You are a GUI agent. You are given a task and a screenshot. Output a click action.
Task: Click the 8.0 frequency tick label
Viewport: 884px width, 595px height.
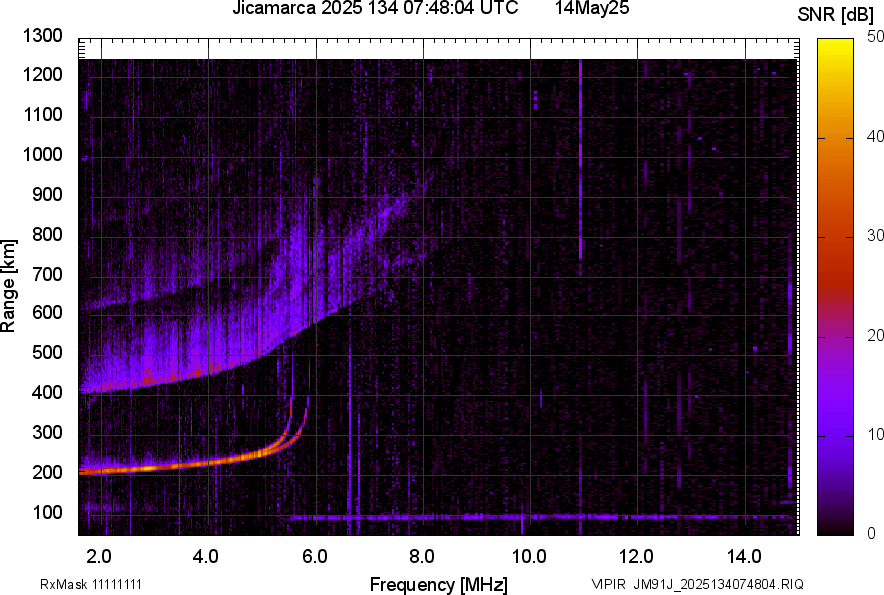421,557
